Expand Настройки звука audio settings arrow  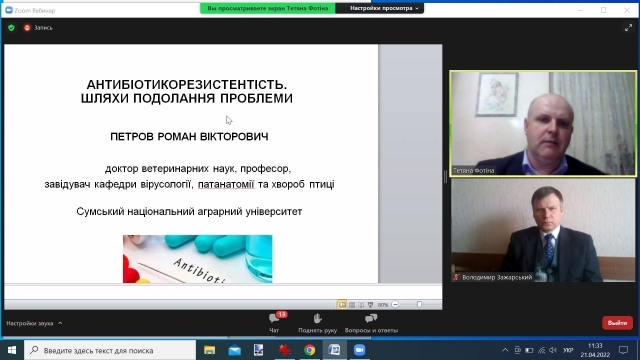(60, 323)
